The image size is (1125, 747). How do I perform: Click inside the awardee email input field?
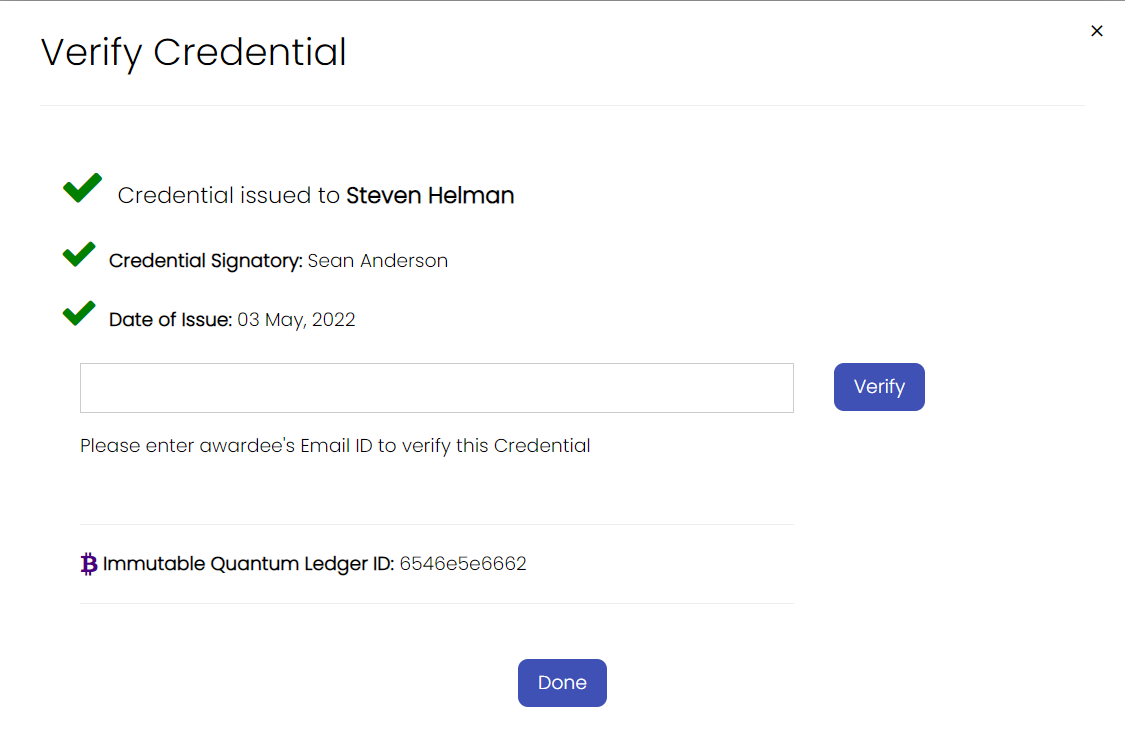(x=436, y=387)
